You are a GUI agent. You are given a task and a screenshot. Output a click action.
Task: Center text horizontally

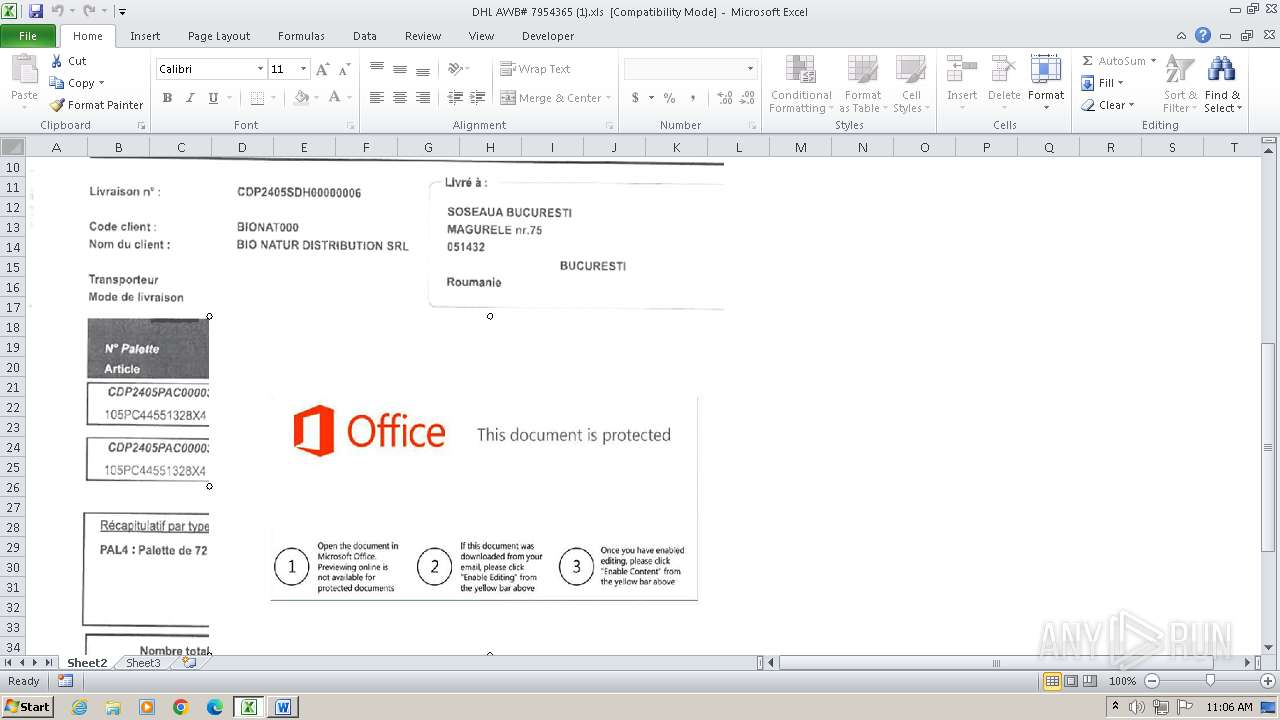pyautogui.click(x=400, y=98)
